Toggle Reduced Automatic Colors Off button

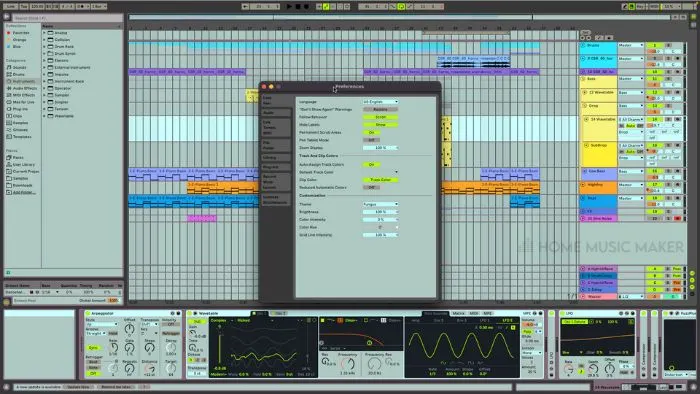[371, 187]
